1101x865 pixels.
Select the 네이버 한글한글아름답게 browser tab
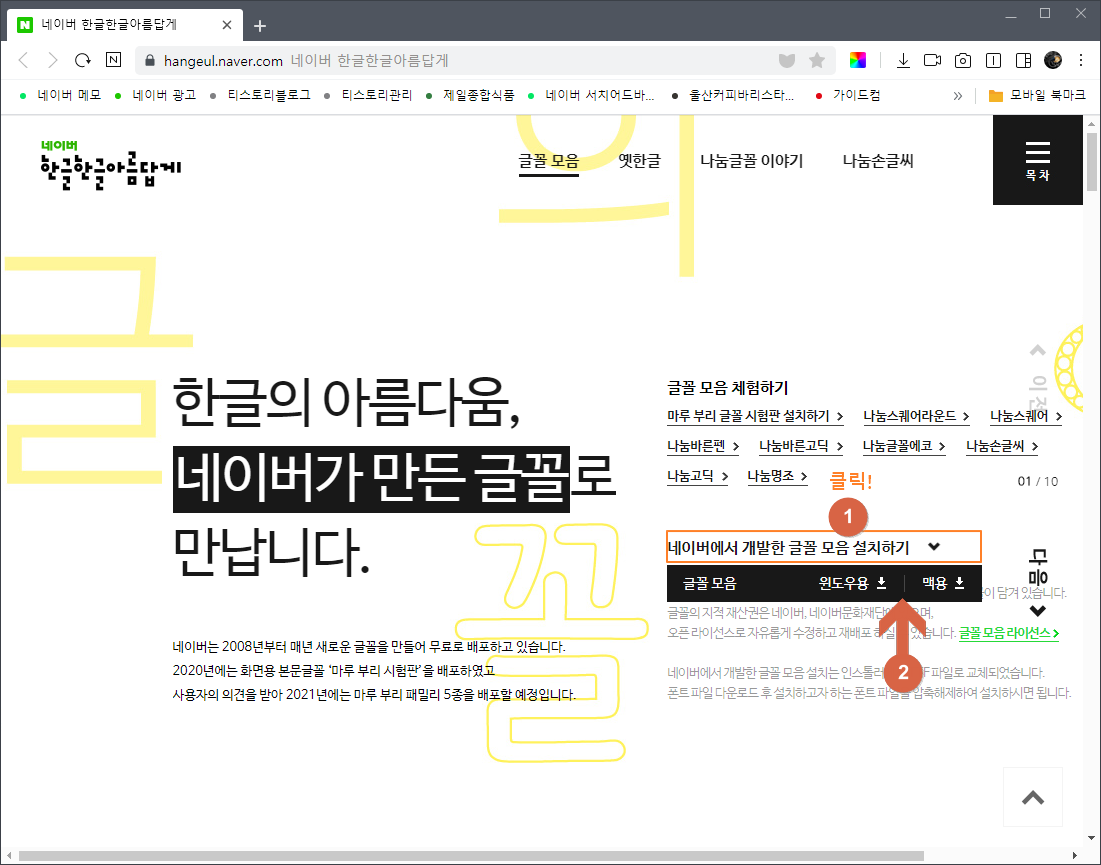click(x=125, y=25)
